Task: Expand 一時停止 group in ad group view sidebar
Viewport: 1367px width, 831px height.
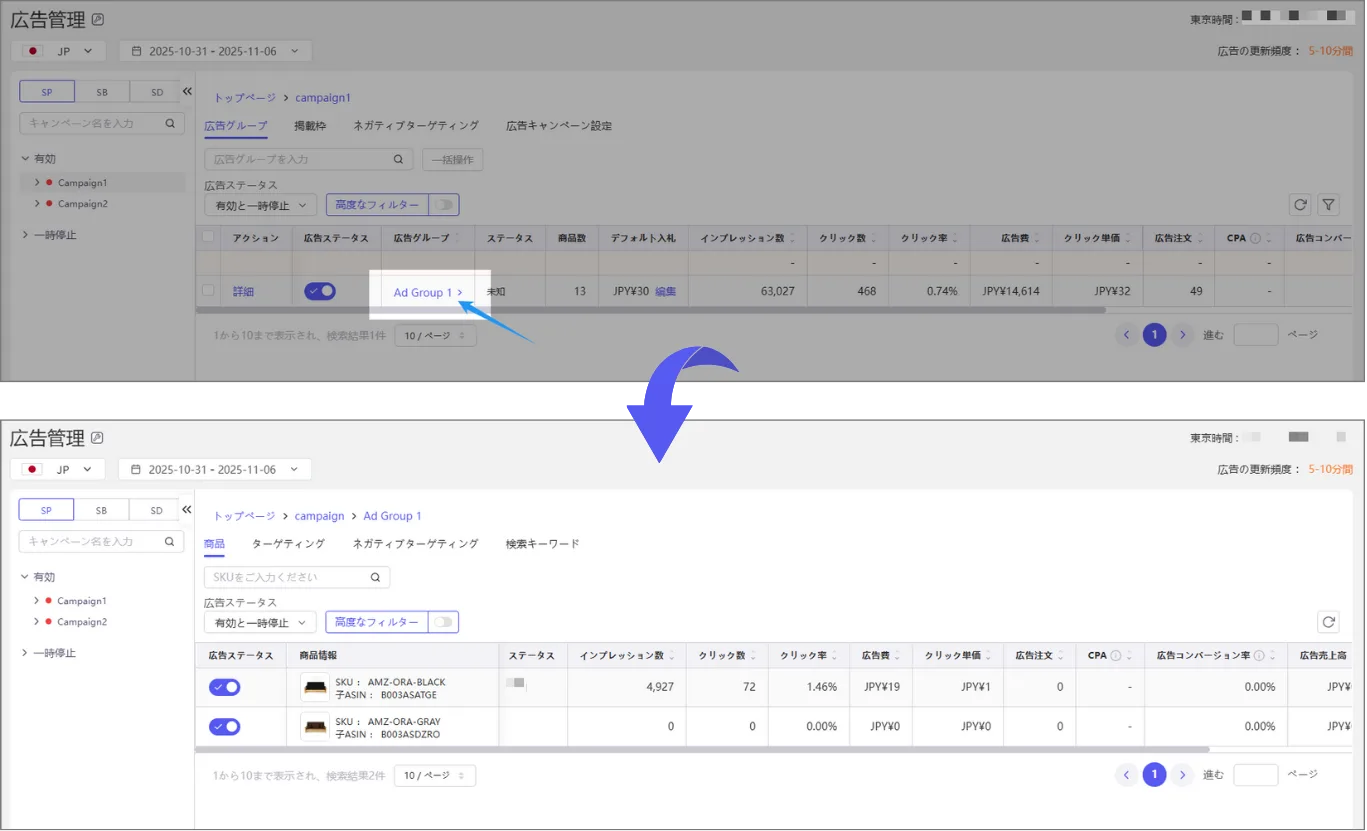Action: tap(26, 235)
